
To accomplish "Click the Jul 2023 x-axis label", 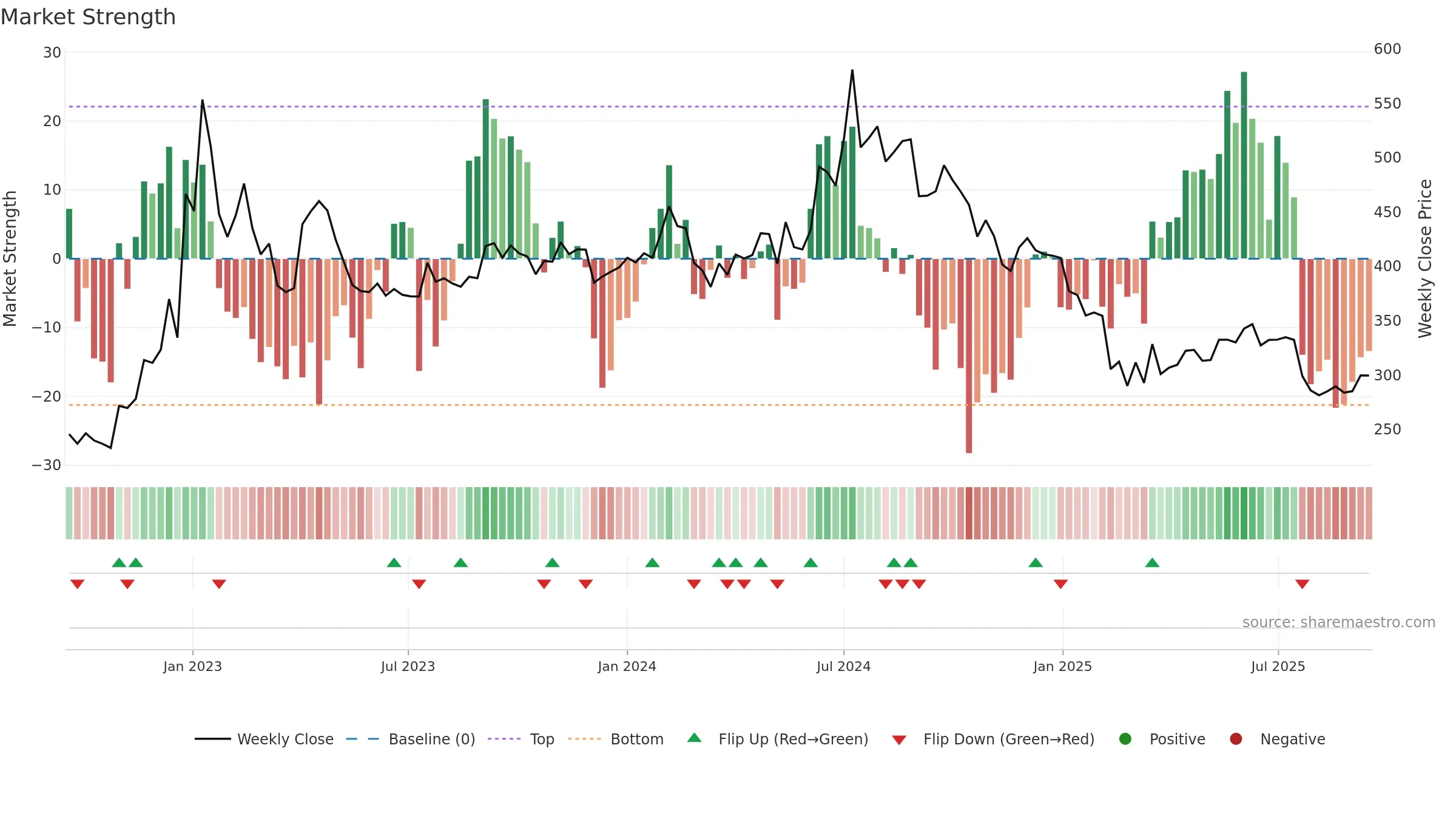I will (x=408, y=666).
